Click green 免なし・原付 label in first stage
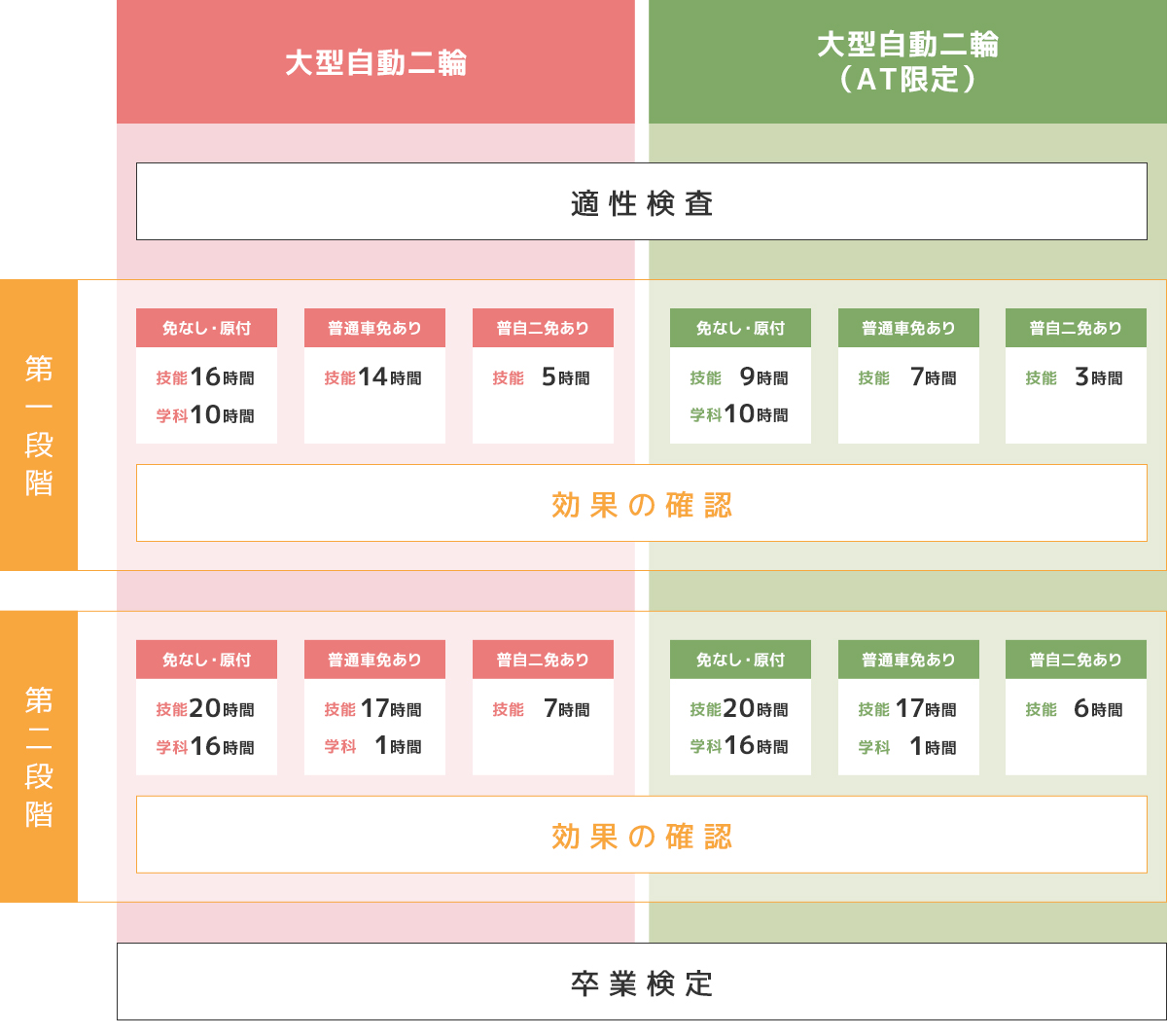The width and height of the screenshot is (1168, 1036). coord(740,328)
